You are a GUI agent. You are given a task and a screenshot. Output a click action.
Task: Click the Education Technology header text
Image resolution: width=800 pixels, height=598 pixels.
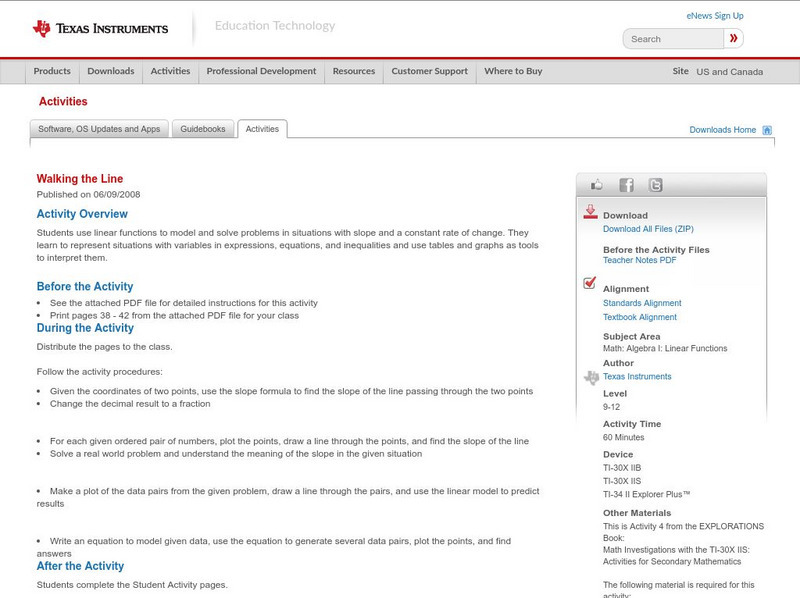pos(275,26)
